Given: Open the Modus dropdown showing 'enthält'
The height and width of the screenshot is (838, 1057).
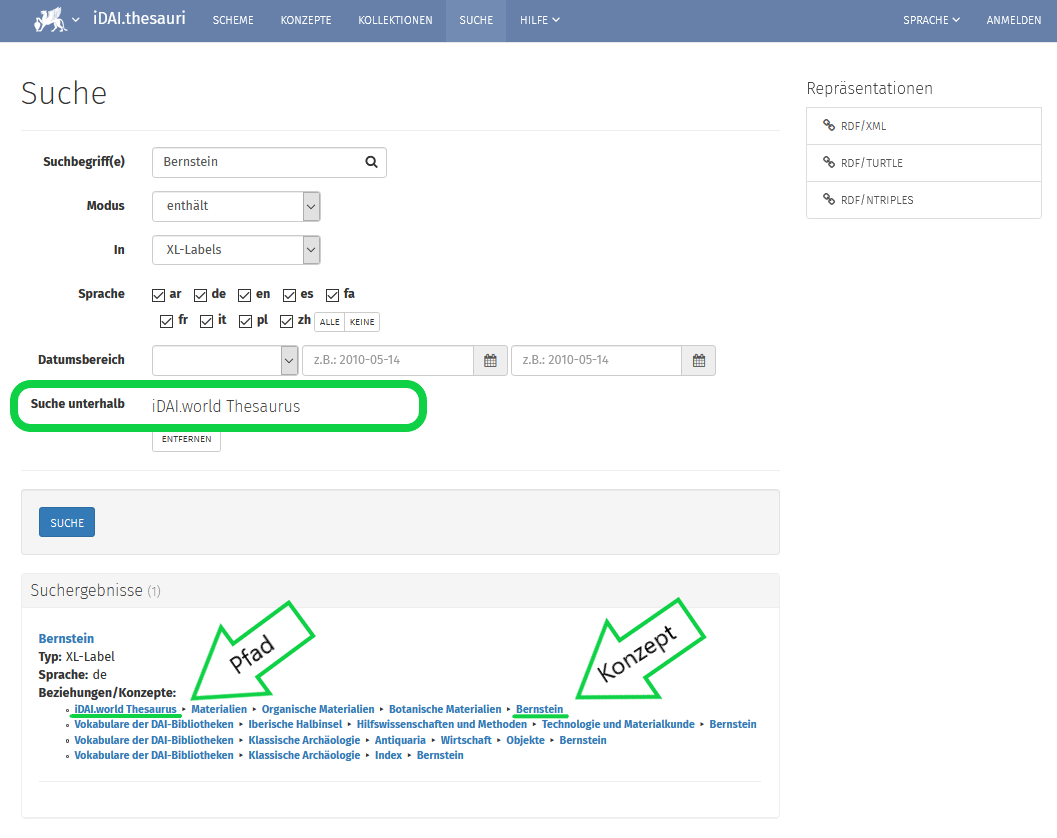Looking at the screenshot, I should coord(236,206).
